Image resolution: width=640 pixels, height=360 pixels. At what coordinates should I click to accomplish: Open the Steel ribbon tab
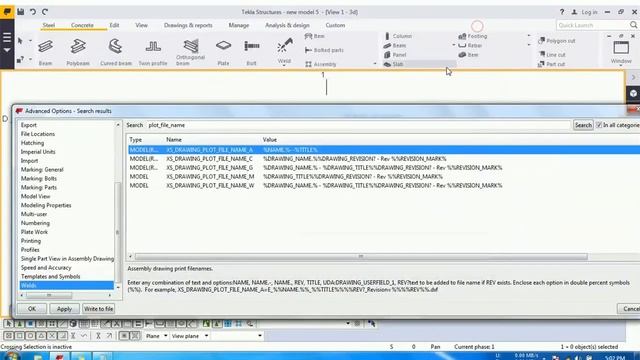[49, 25]
